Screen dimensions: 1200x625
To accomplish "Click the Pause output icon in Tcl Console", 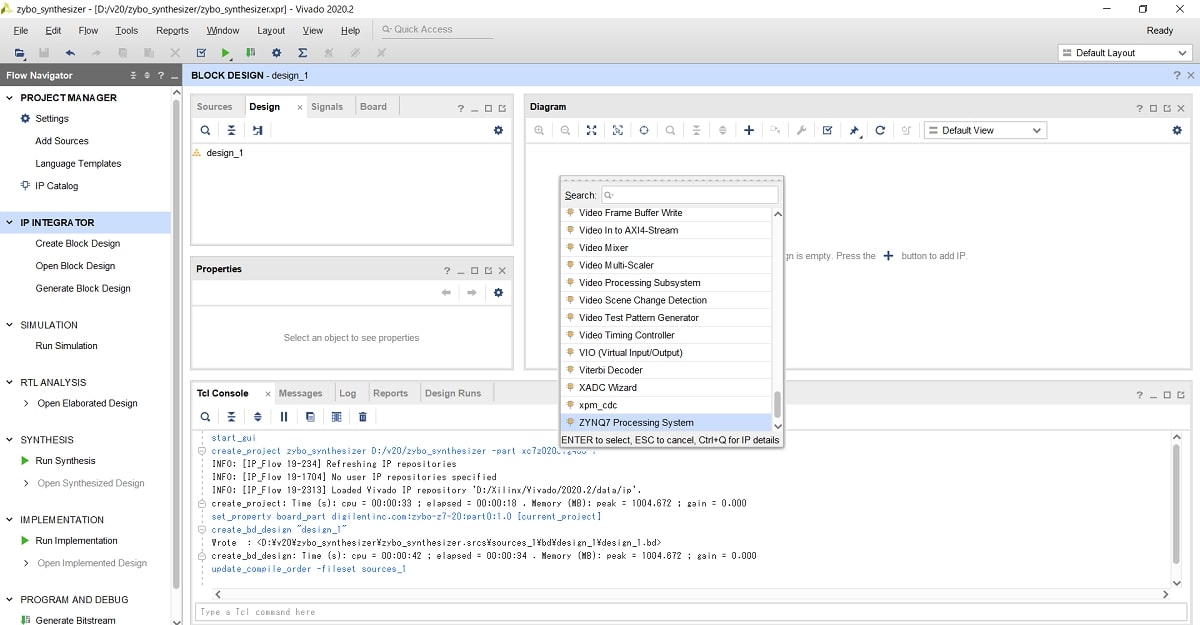I will click(x=284, y=417).
